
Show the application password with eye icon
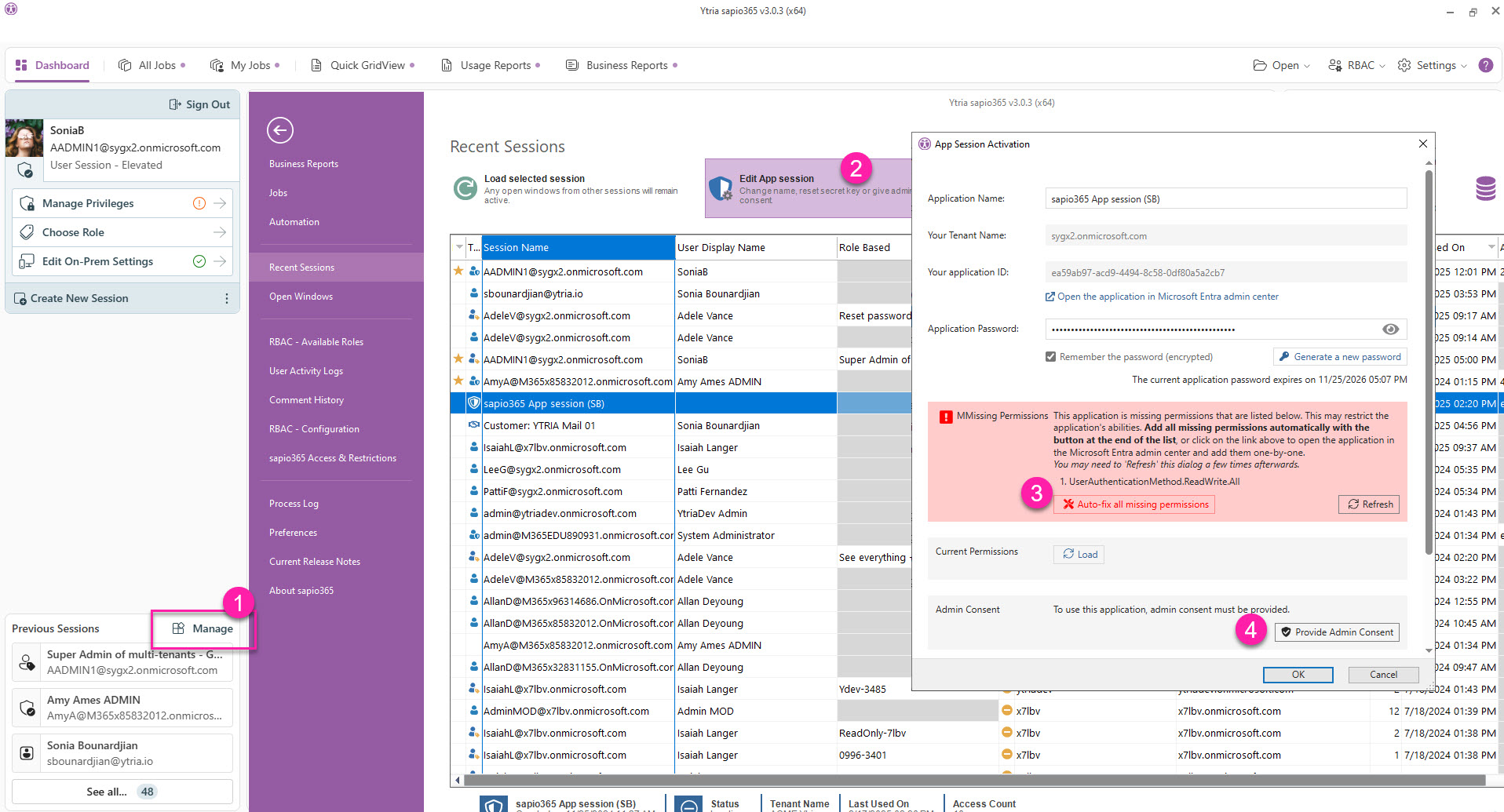tap(1390, 330)
